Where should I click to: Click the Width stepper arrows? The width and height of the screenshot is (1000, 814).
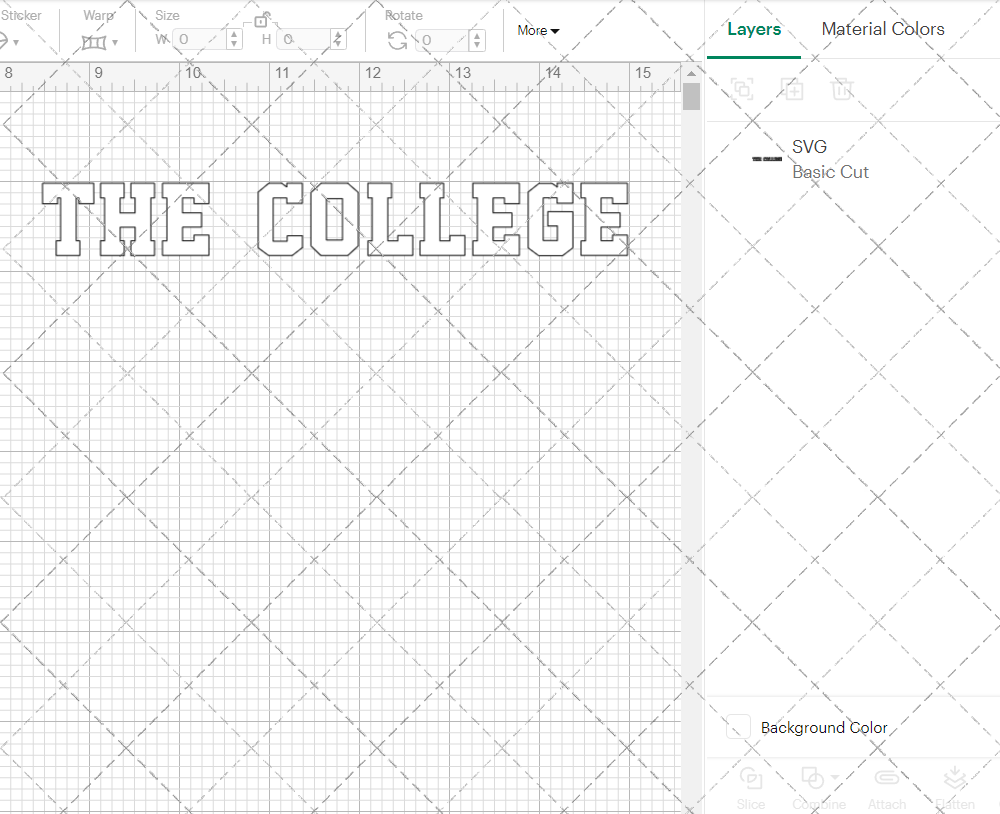pos(234,40)
